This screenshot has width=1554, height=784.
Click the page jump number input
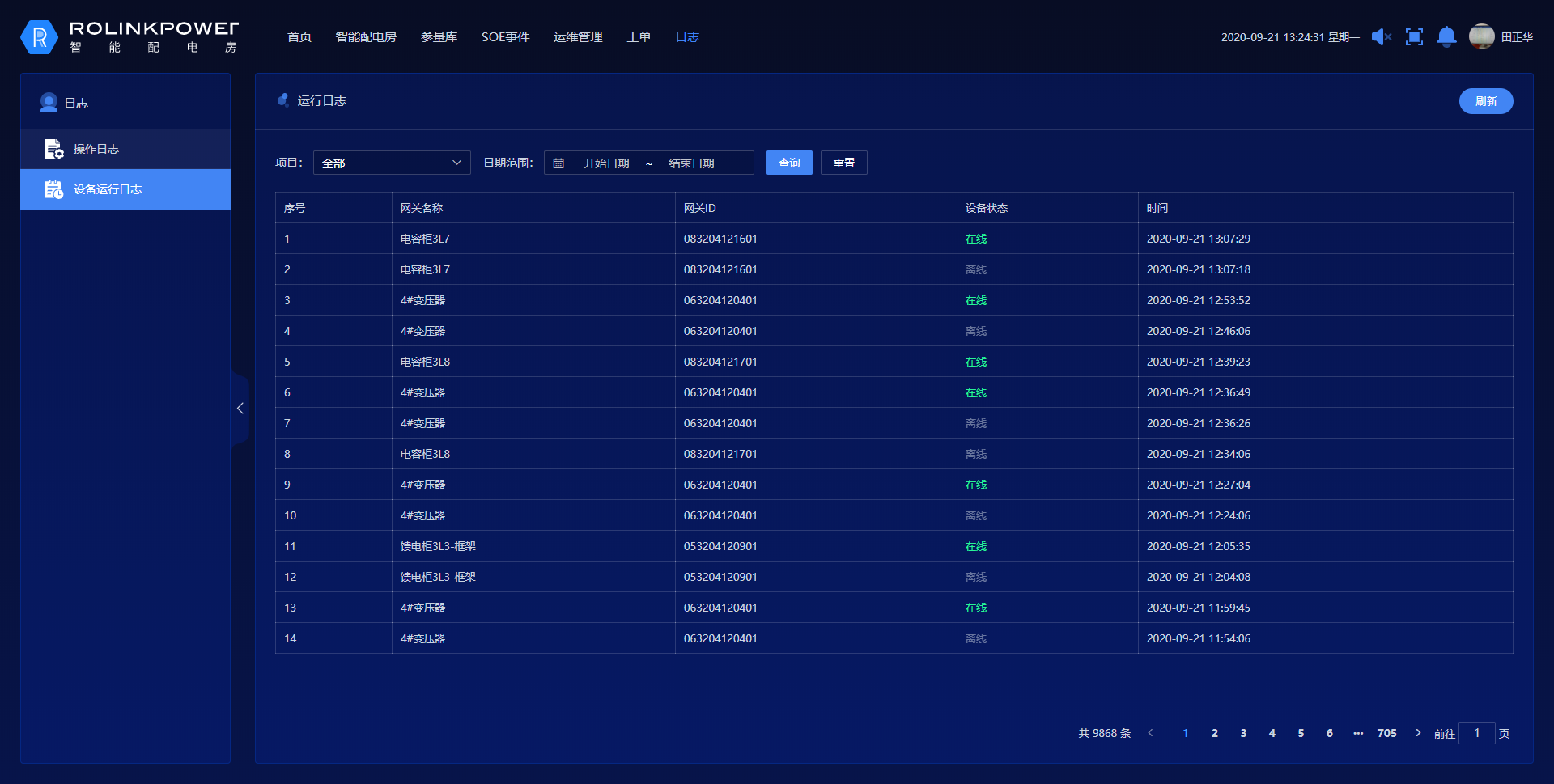1477,733
